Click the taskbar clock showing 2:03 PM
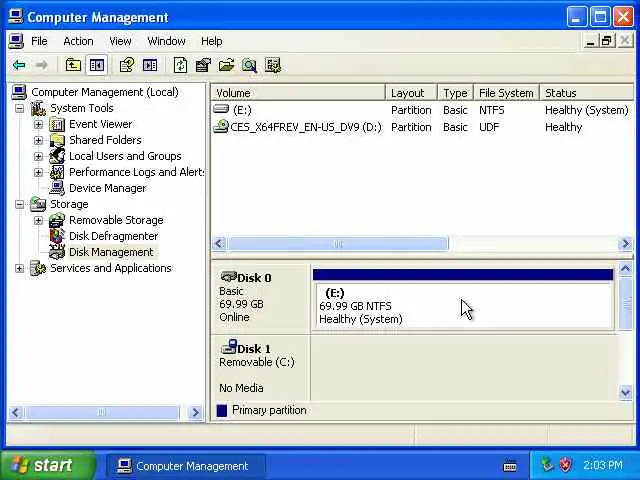This screenshot has height=480, width=640. (602, 465)
